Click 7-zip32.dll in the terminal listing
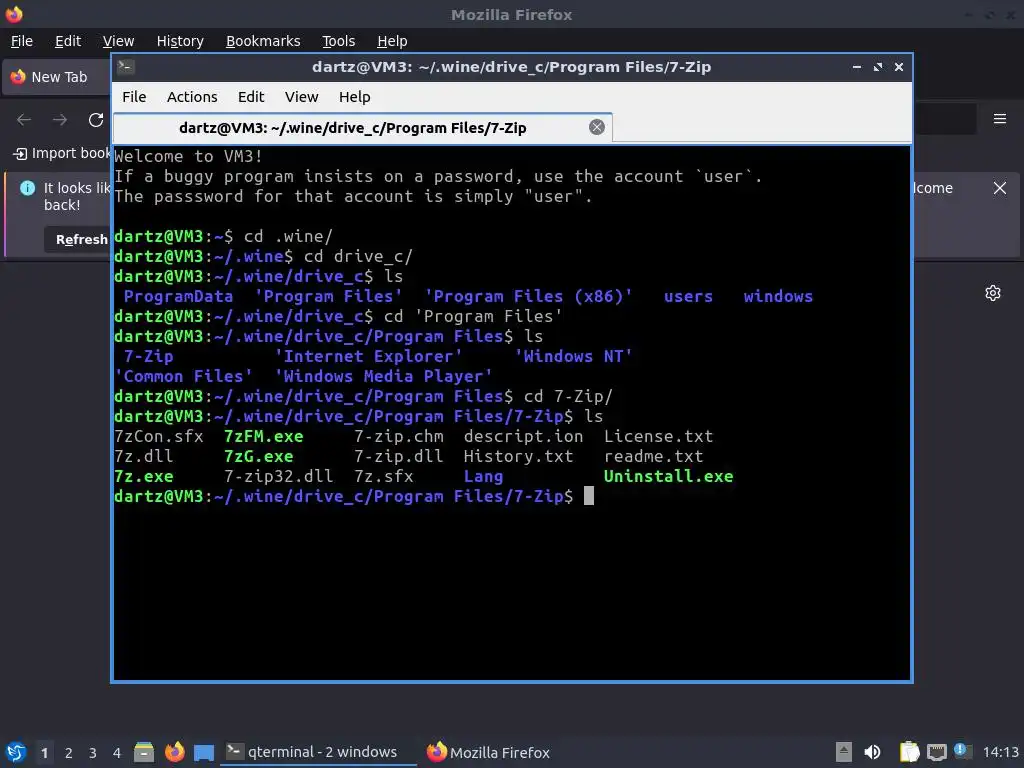 point(278,476)
